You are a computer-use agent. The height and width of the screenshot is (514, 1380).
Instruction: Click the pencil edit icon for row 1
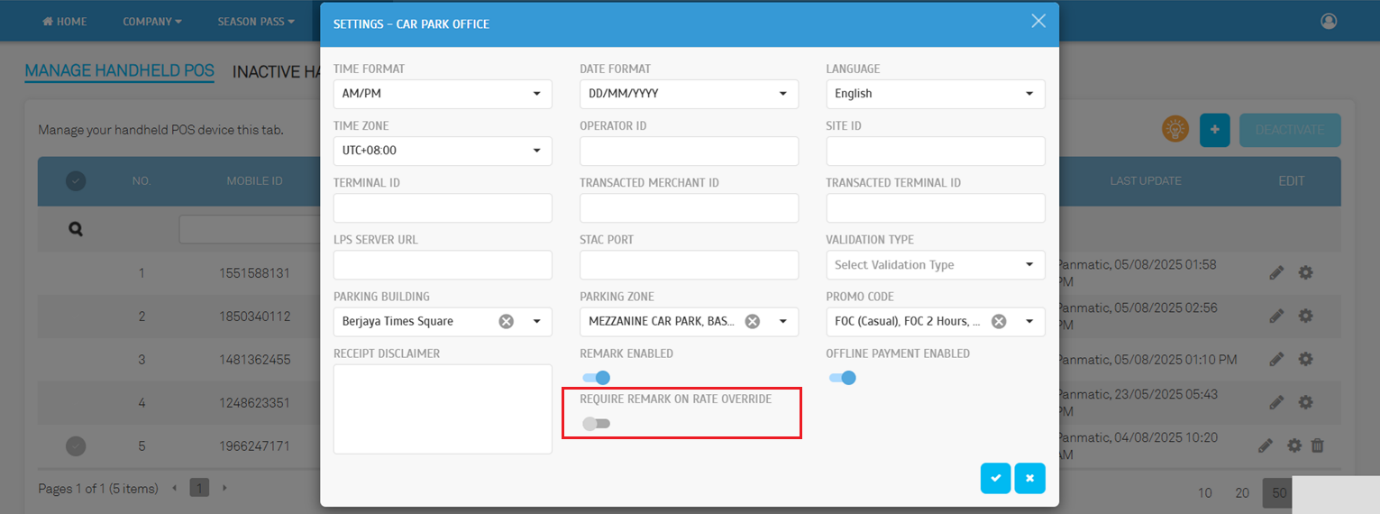click(1276, 273)
